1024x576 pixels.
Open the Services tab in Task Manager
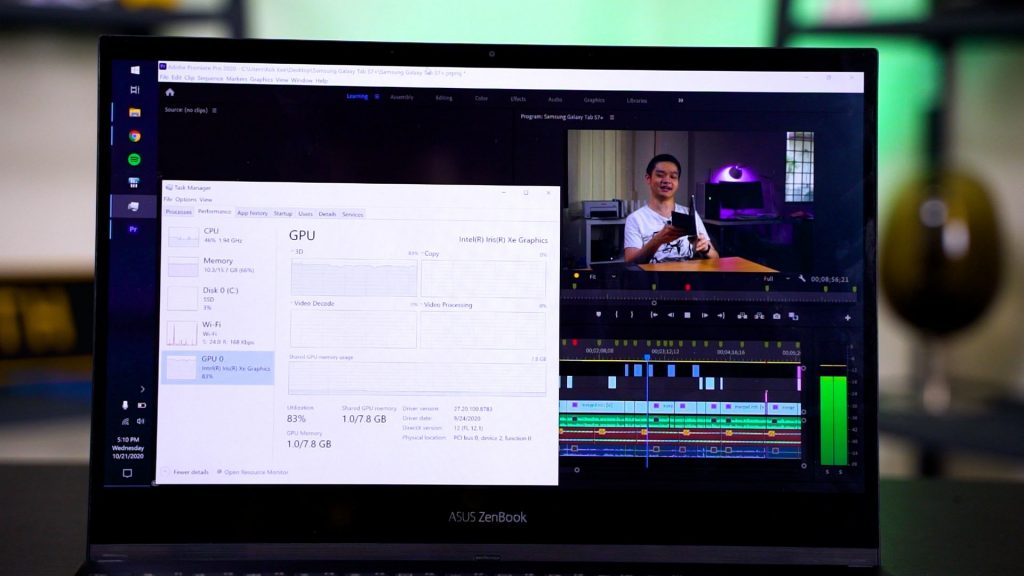tap(353, 214)
